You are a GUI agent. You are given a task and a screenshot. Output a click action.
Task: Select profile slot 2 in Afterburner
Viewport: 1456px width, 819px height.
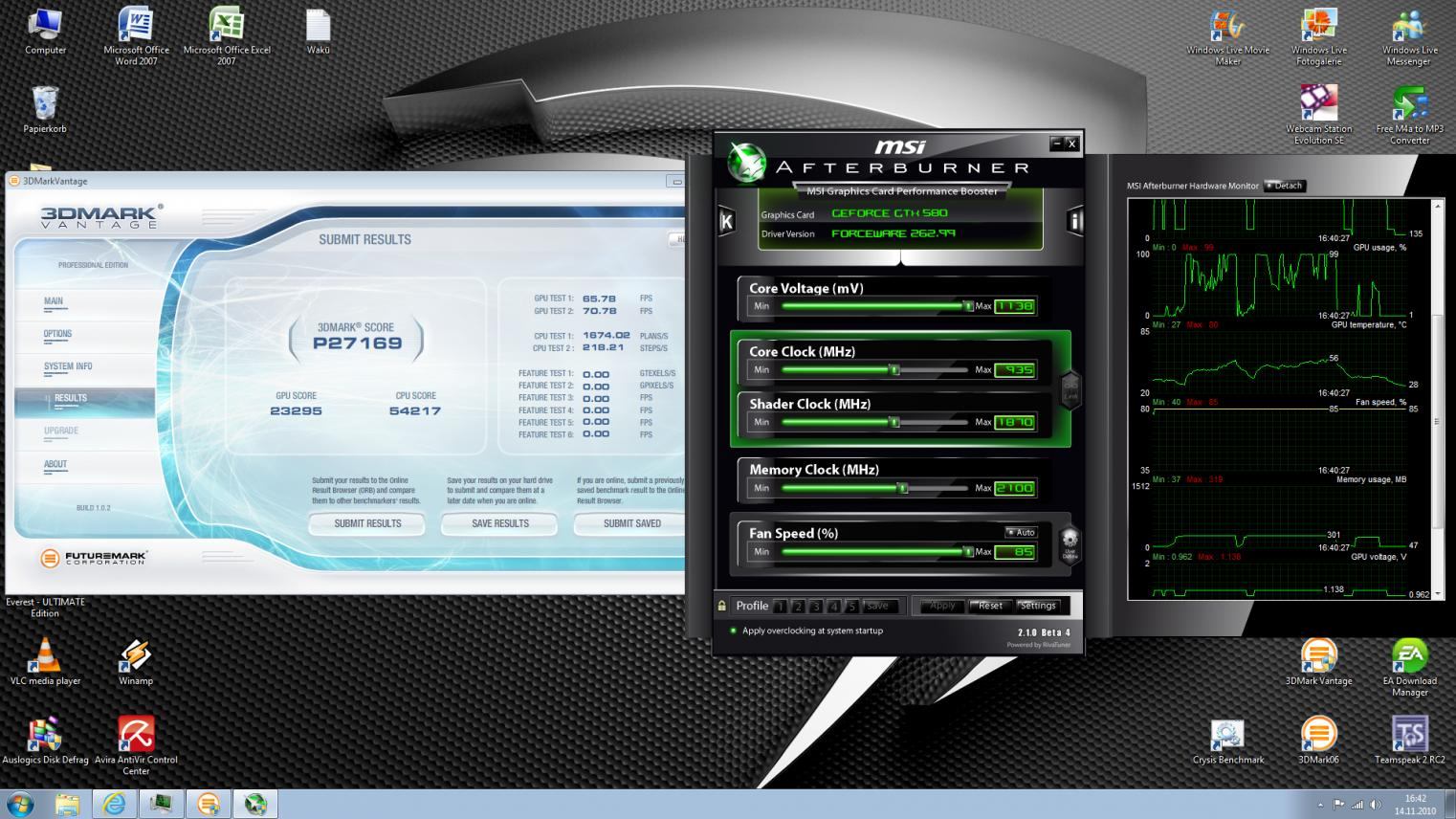pos(798,606)
